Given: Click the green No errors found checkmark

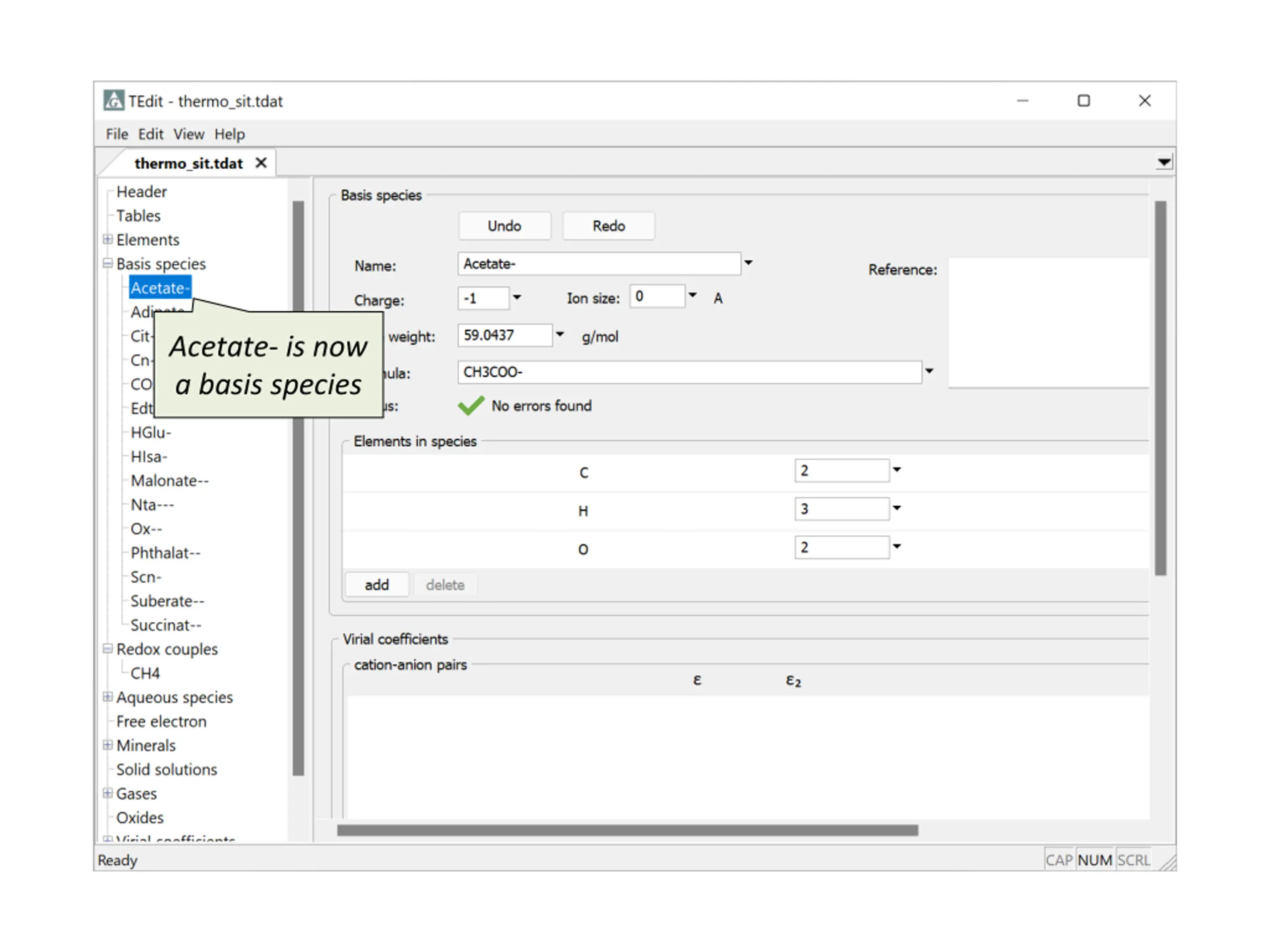Looking at the screenshot, I should [471, 406].
